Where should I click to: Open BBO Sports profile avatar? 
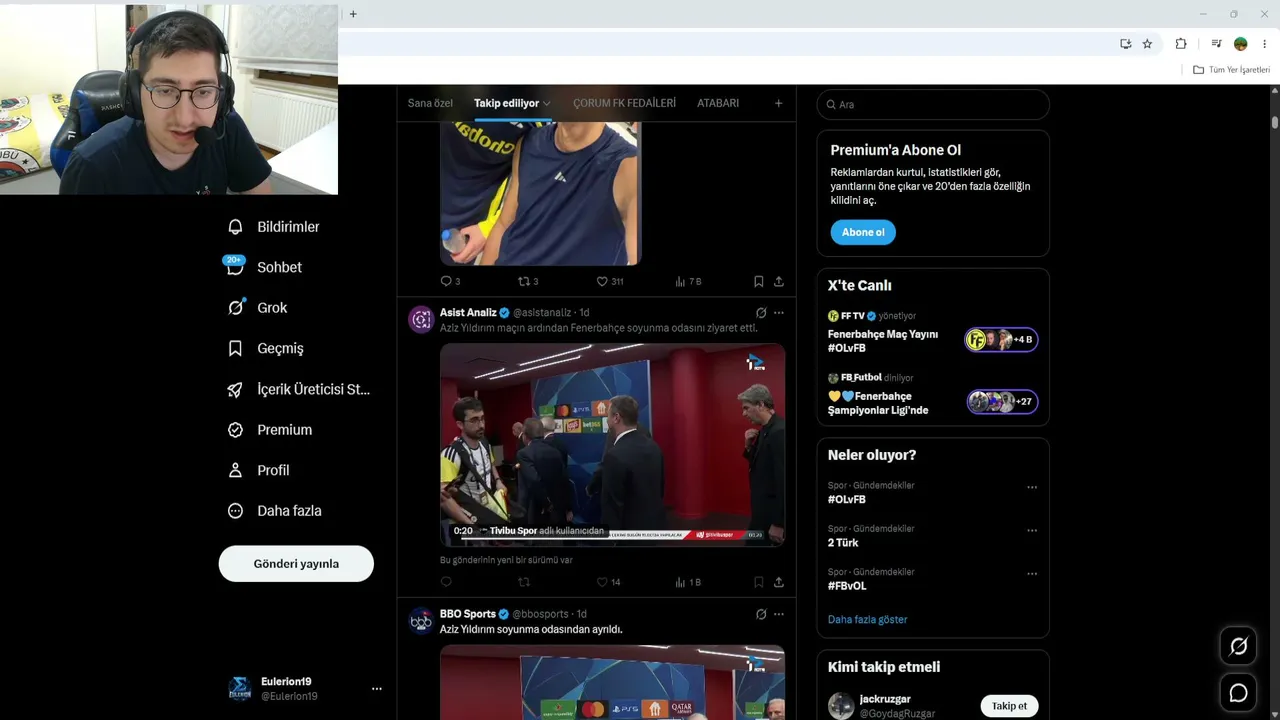tap(421, 620)
